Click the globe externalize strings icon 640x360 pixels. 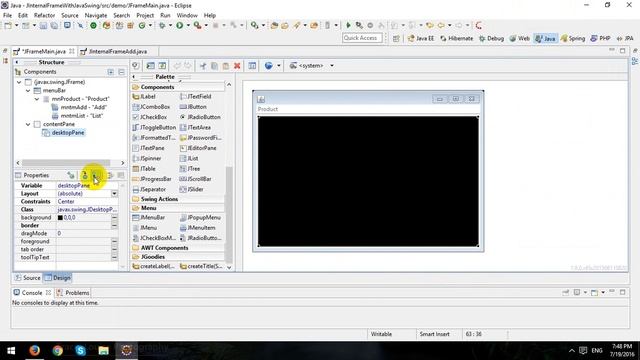tap(269, 66)
